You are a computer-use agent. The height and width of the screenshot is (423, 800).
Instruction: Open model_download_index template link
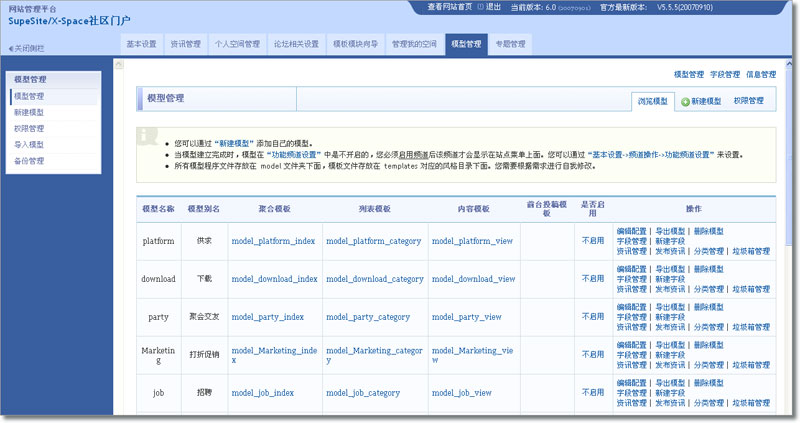pos(274,279)
